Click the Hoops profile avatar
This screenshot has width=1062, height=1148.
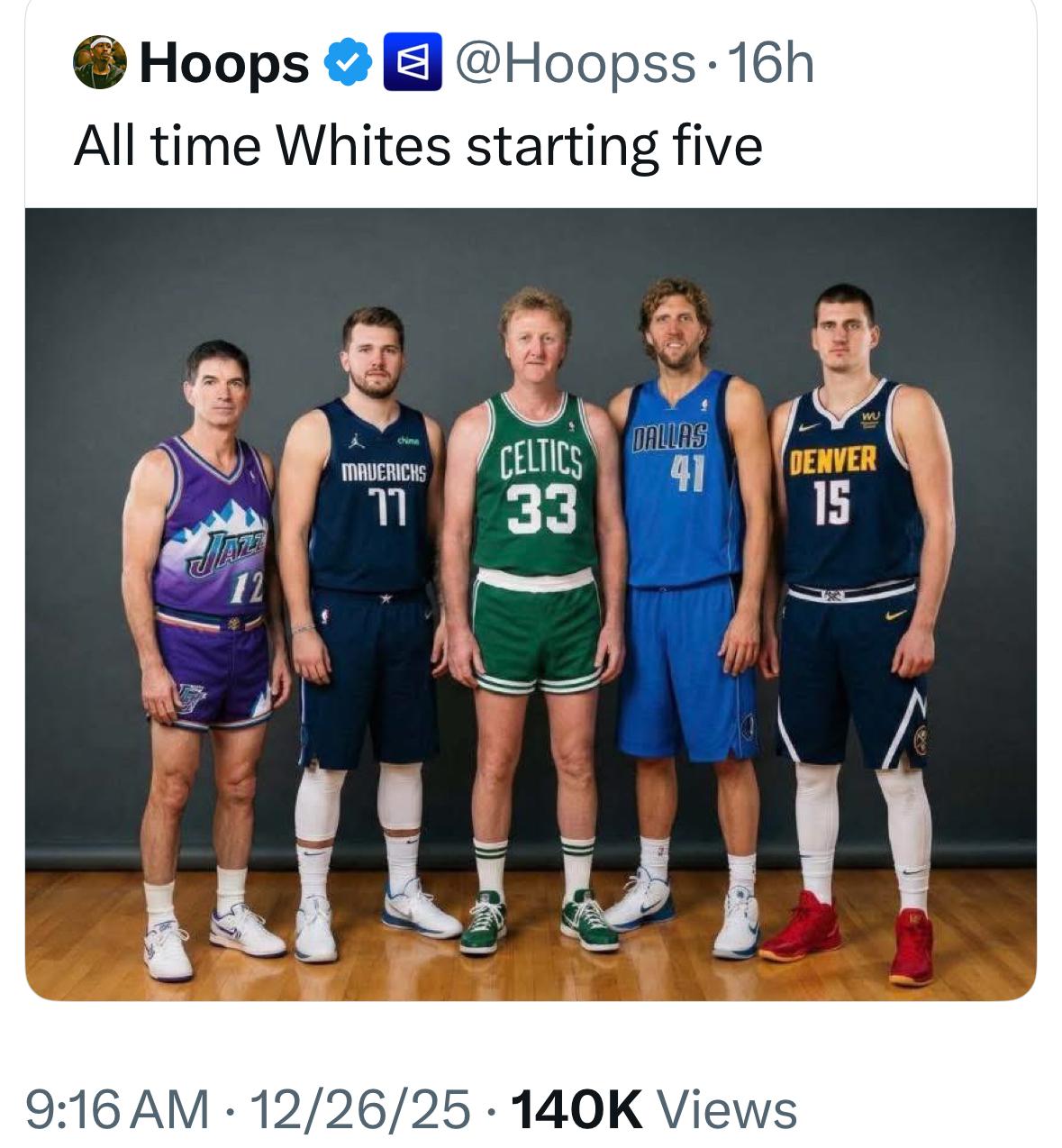(x=99, y=63)
